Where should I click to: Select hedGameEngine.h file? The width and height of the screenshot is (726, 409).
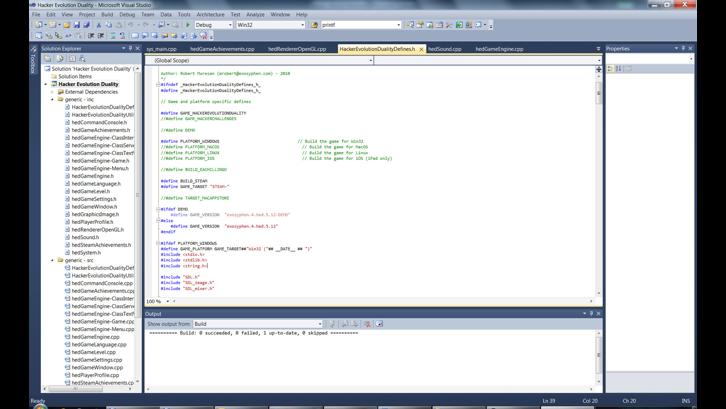92,176
